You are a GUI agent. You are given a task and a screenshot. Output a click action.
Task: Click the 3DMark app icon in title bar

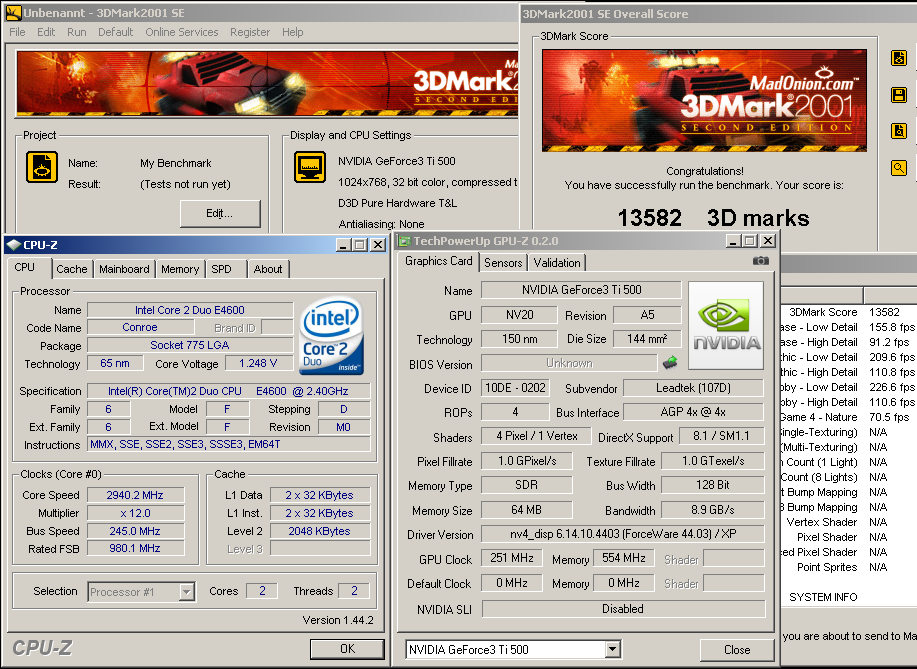[x=13, y=13]
